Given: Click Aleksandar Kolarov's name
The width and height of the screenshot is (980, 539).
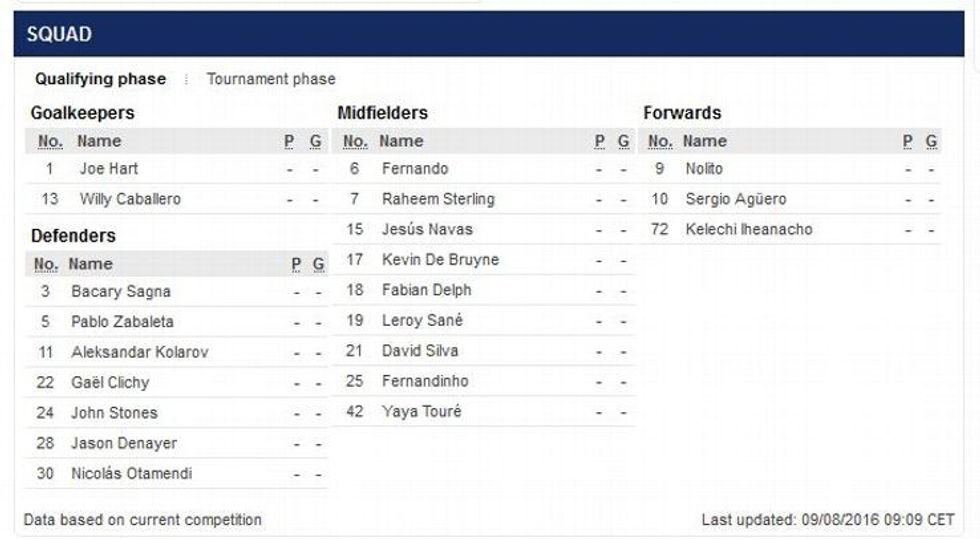Looking at the screenshot, I should coord(140,352).
